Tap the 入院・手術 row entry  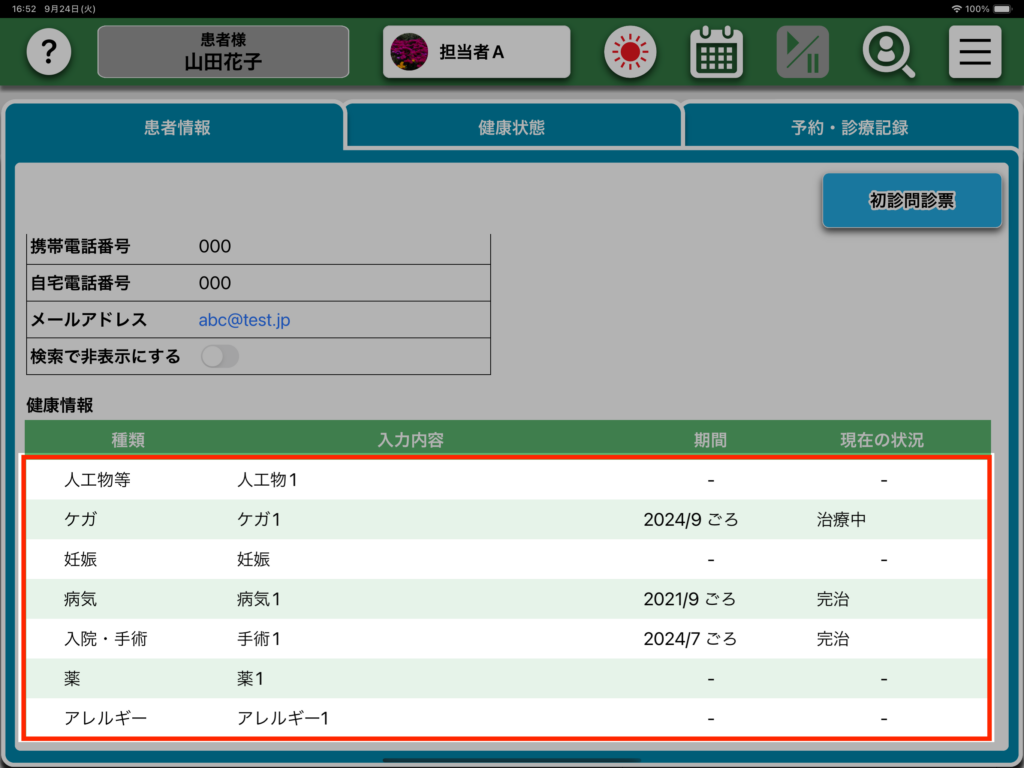(506, 639)
